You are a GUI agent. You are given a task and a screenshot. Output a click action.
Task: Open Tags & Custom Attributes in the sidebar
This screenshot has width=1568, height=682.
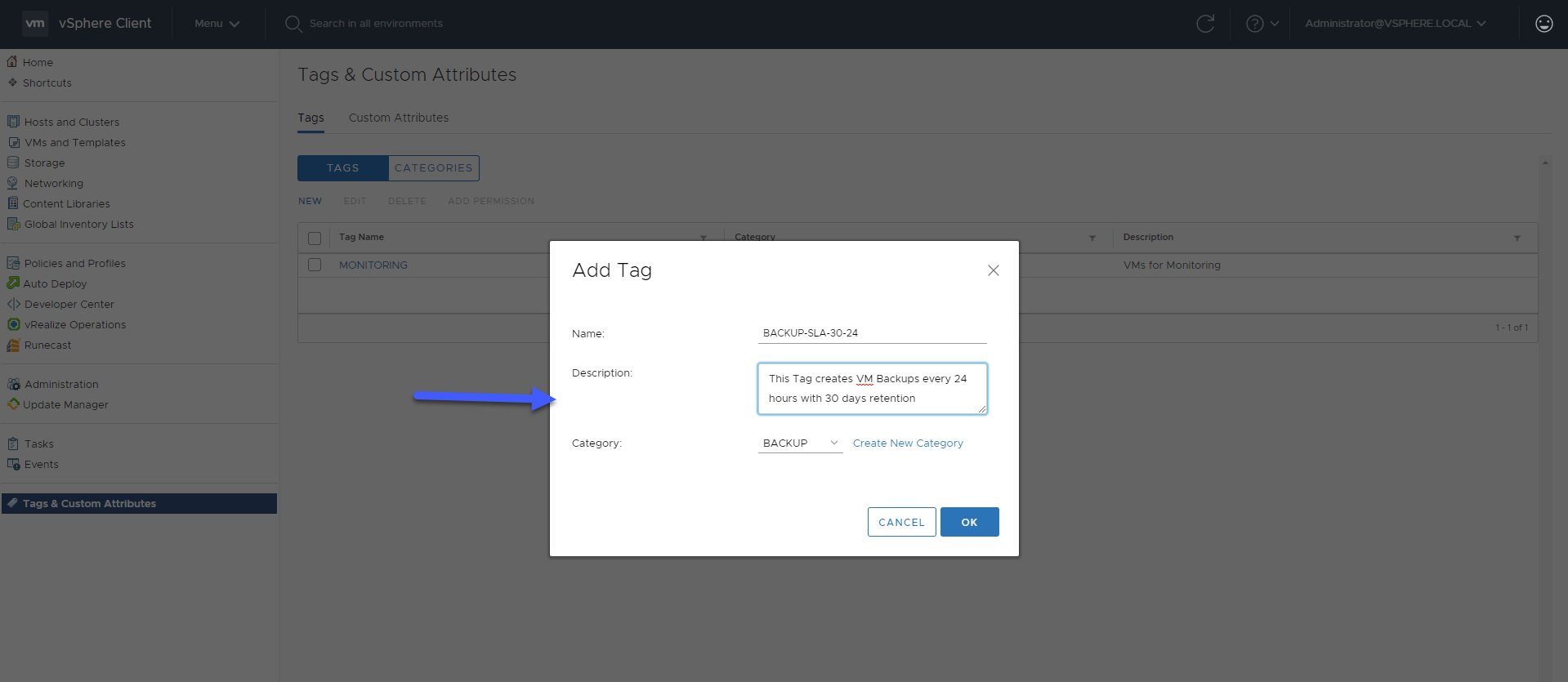139,503
